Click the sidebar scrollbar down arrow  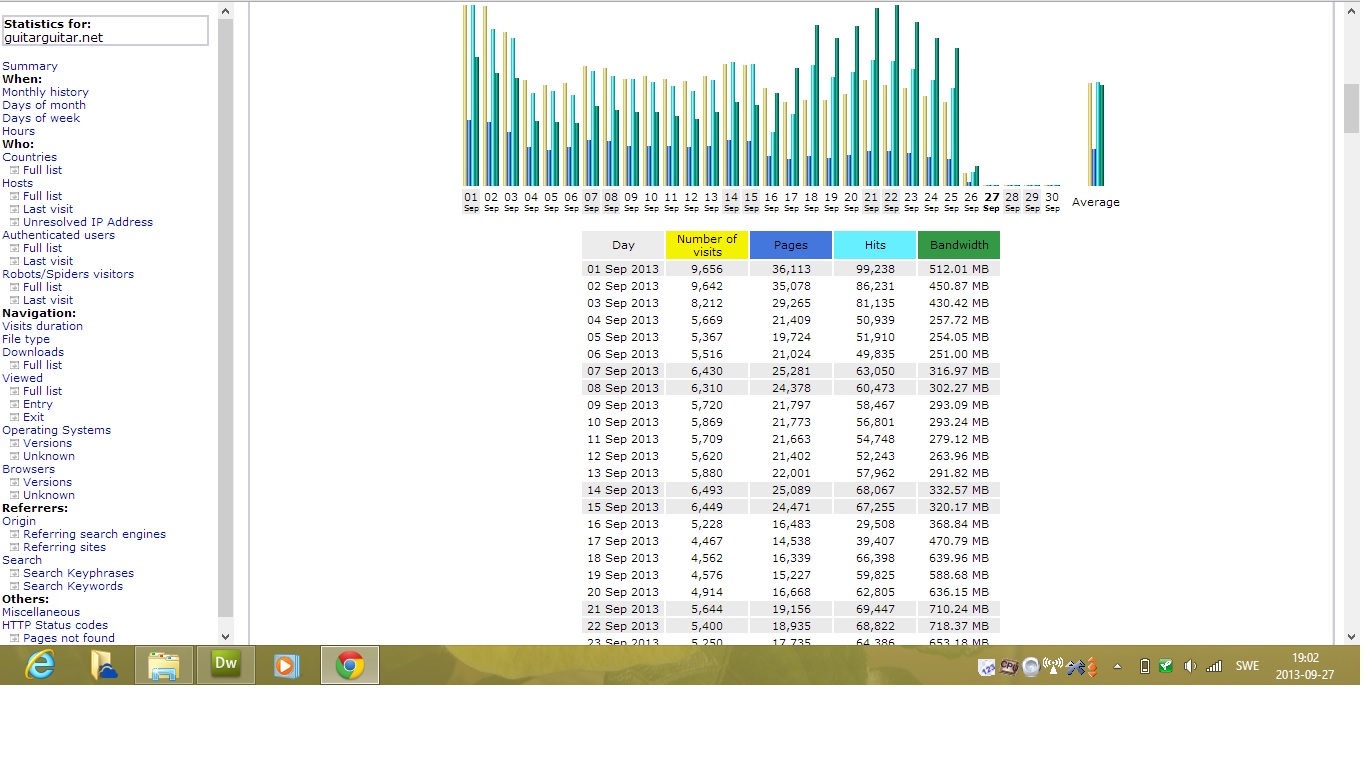225,637
